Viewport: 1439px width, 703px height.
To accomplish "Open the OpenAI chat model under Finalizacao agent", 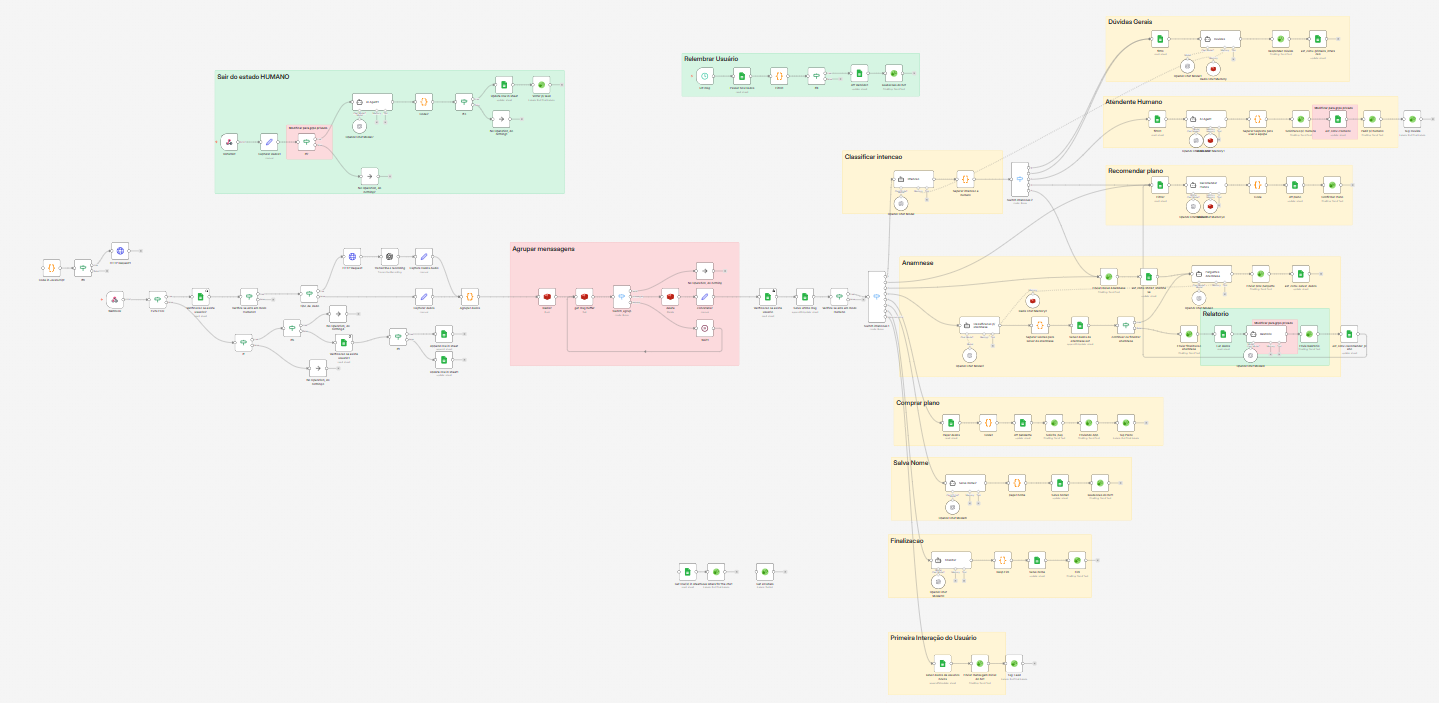I will (x=938, y=581).
